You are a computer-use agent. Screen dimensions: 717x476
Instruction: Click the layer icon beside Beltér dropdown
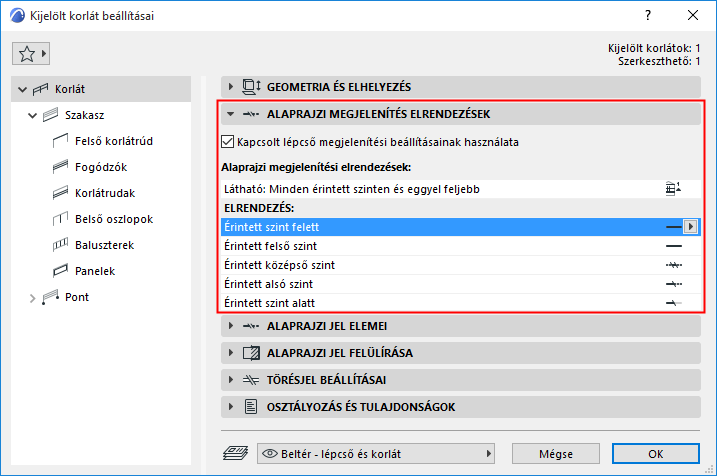pos(235,453)
